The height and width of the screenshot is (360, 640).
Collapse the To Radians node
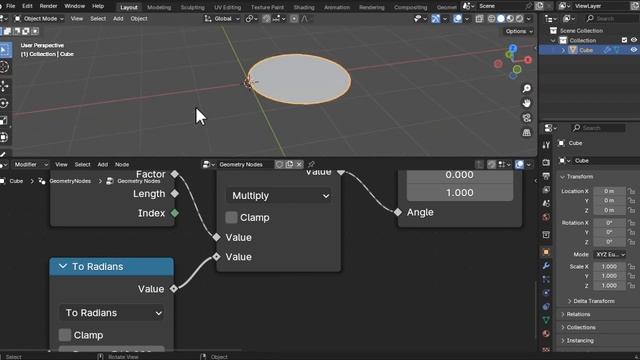pyautogui.click(x=62, y=266)
